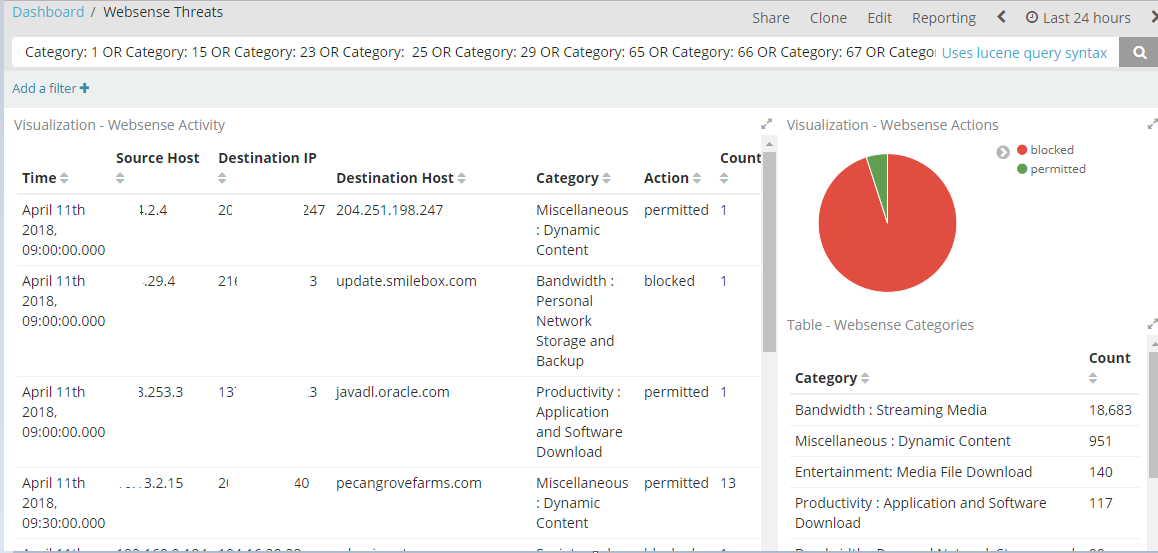Sort activity table by Count

tap(724, 179)
